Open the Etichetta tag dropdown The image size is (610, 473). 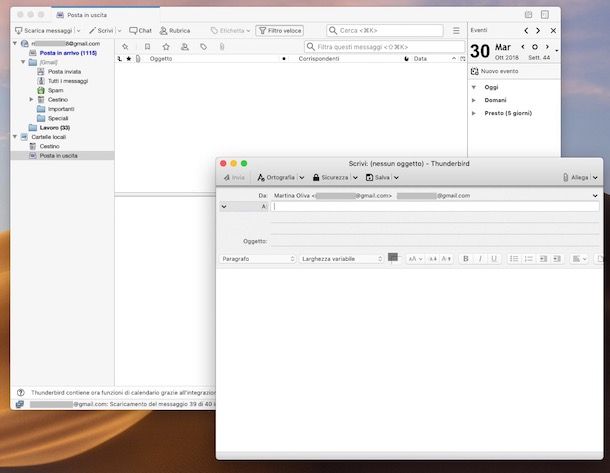(230, 30)
